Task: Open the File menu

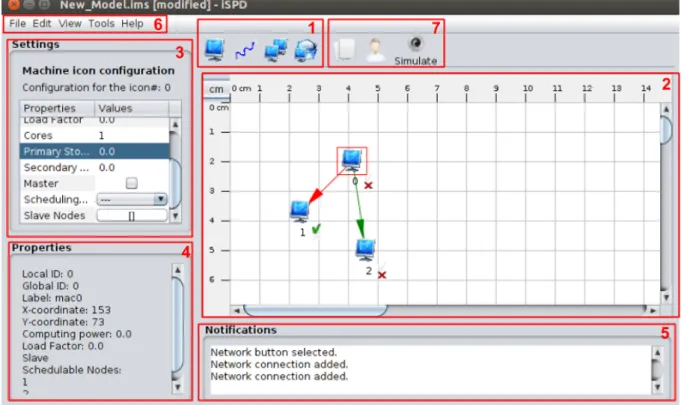Action: click(18, 23)
